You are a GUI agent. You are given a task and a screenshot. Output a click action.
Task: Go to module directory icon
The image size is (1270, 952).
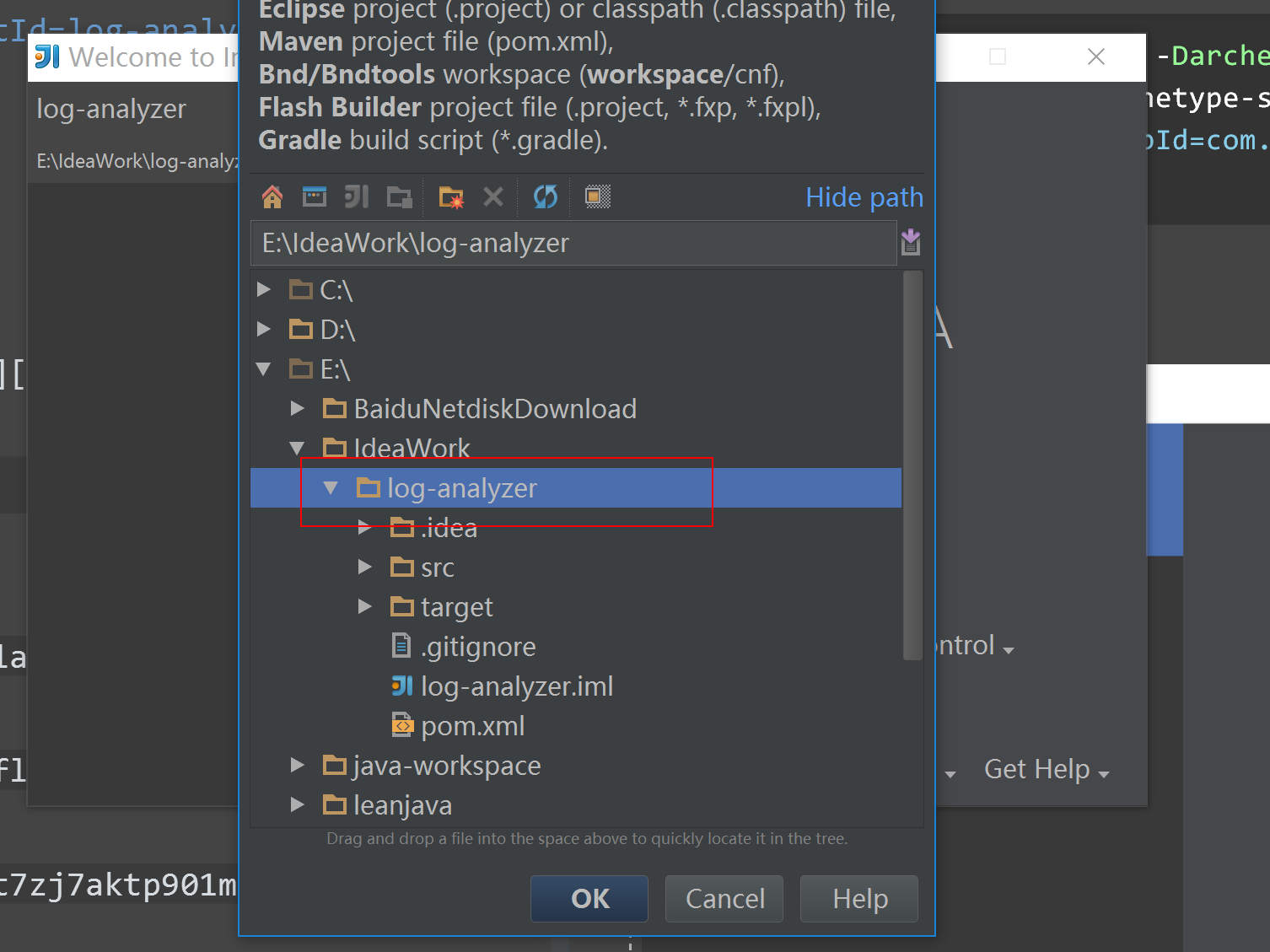pos(400,197)
